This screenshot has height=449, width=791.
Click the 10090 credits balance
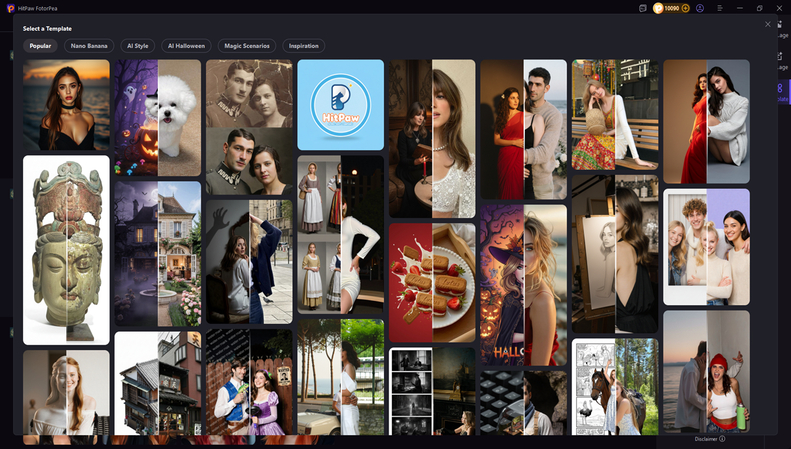pos(671,8)
